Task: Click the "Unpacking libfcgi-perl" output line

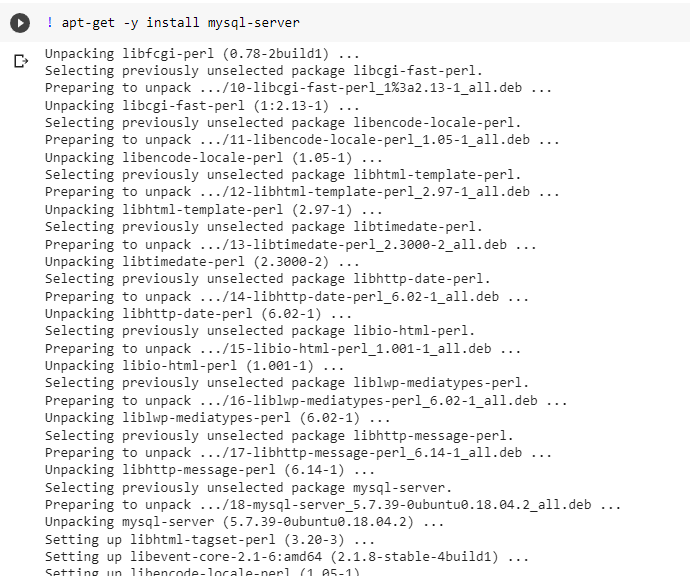Action: tap(202, 54)
